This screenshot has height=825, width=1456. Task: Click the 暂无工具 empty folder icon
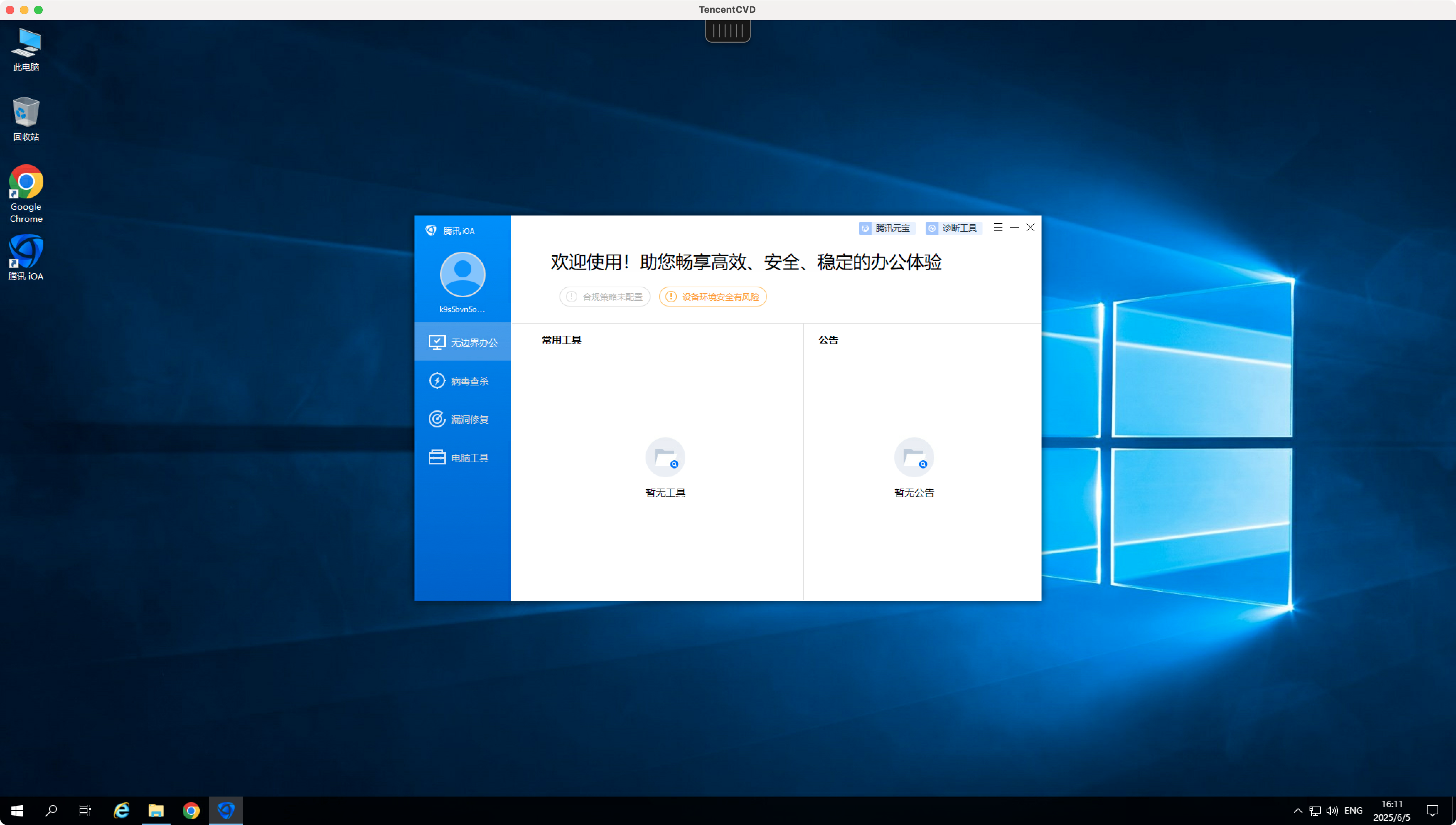click(x=665, y=457)
